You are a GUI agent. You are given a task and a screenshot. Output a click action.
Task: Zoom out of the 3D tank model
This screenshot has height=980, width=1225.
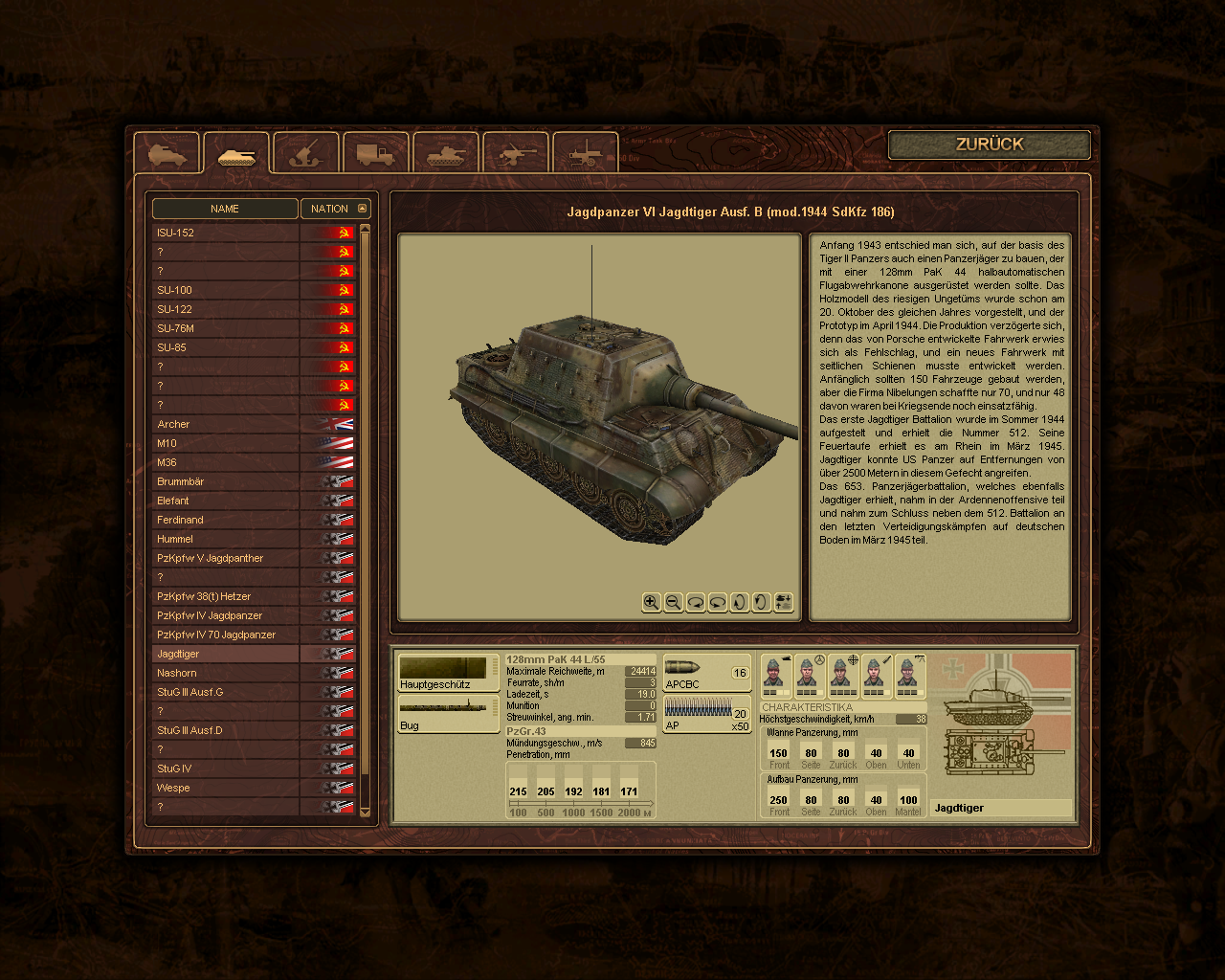(673, 602)
